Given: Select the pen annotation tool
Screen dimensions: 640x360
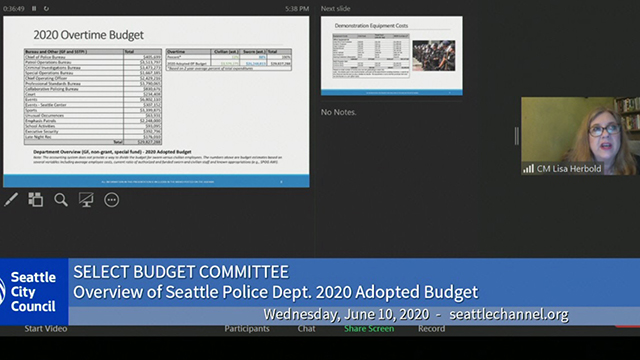Looking at the screenshot, I should coord(11,200).
